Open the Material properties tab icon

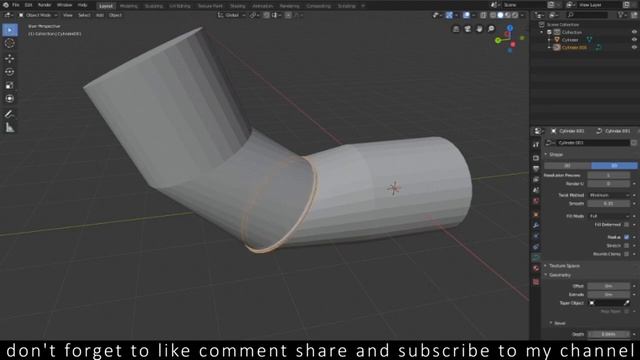536,269
